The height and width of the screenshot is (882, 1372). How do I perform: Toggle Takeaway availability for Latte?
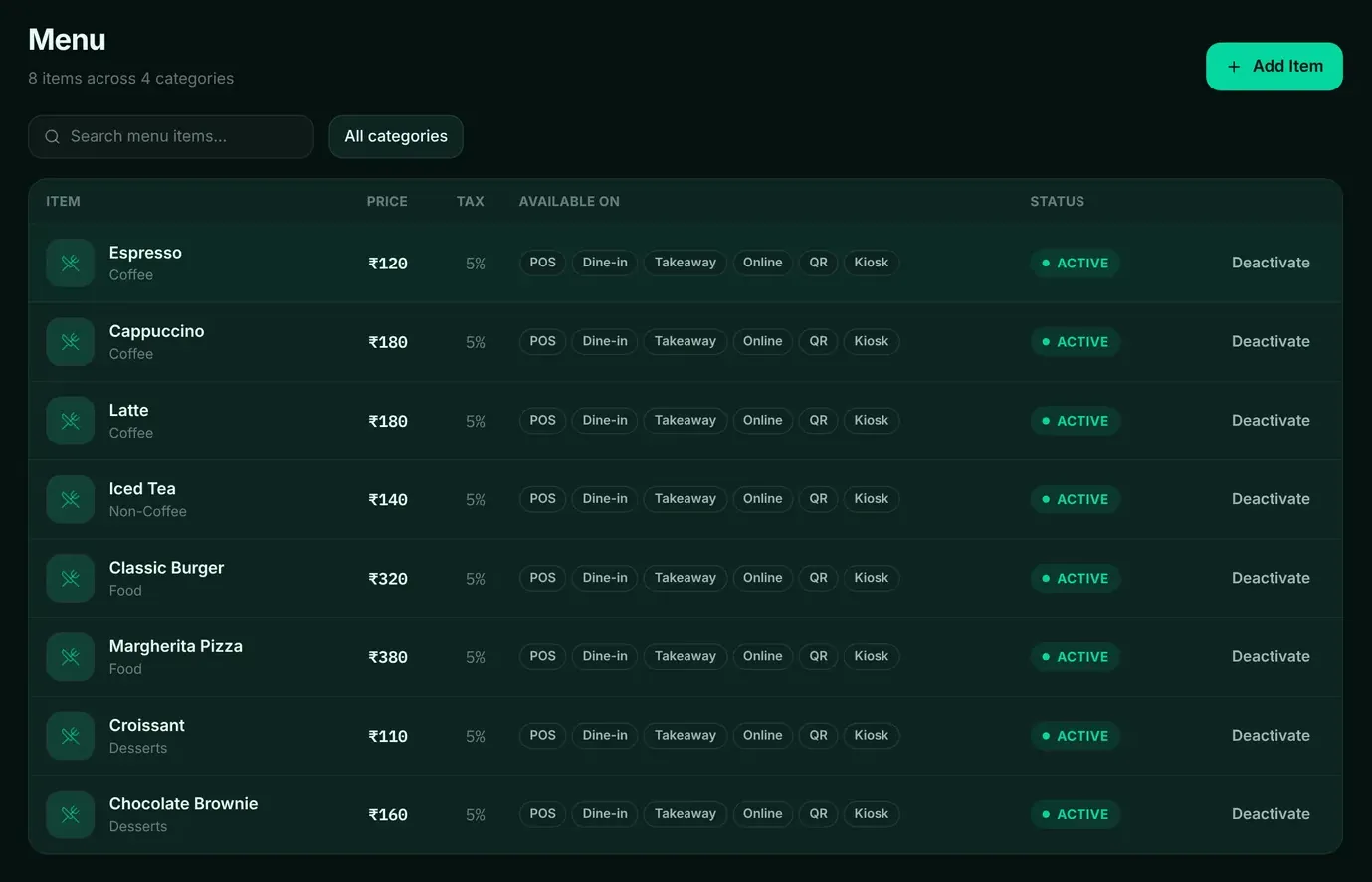point(686,420)
